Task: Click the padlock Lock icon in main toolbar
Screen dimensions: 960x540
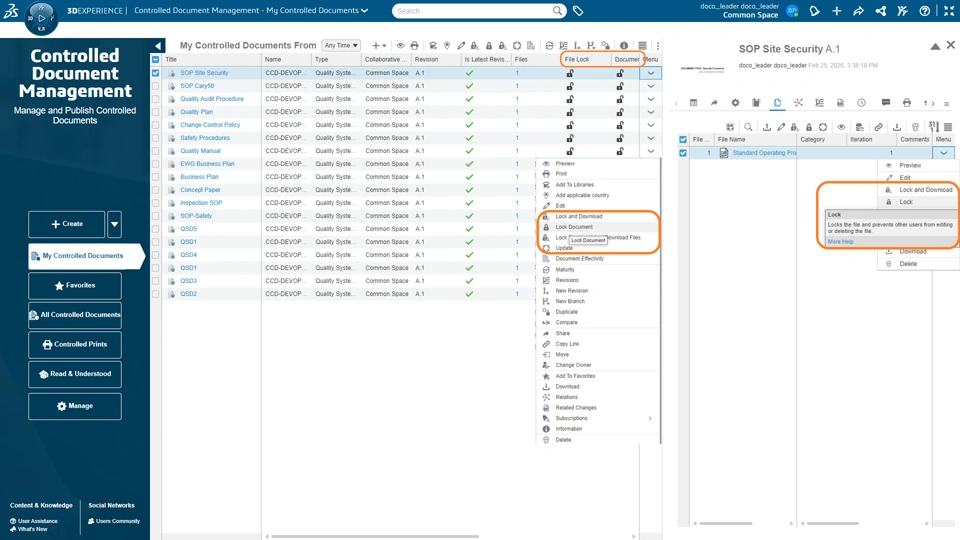Action: tap(489, 45)
